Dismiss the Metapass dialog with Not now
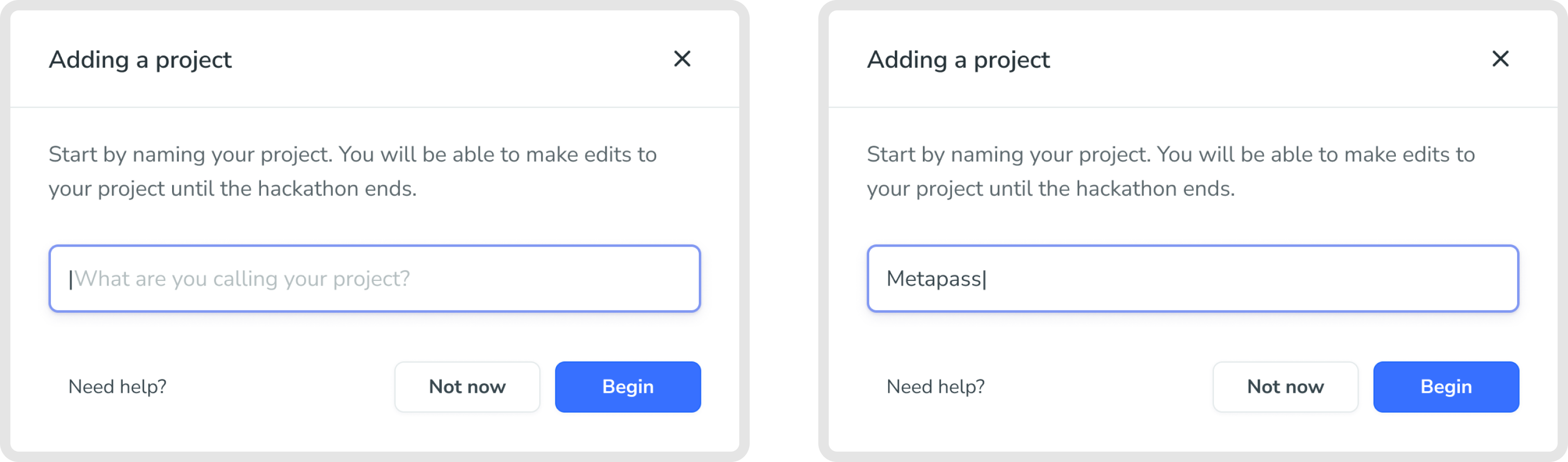 tap(1285, 387)
